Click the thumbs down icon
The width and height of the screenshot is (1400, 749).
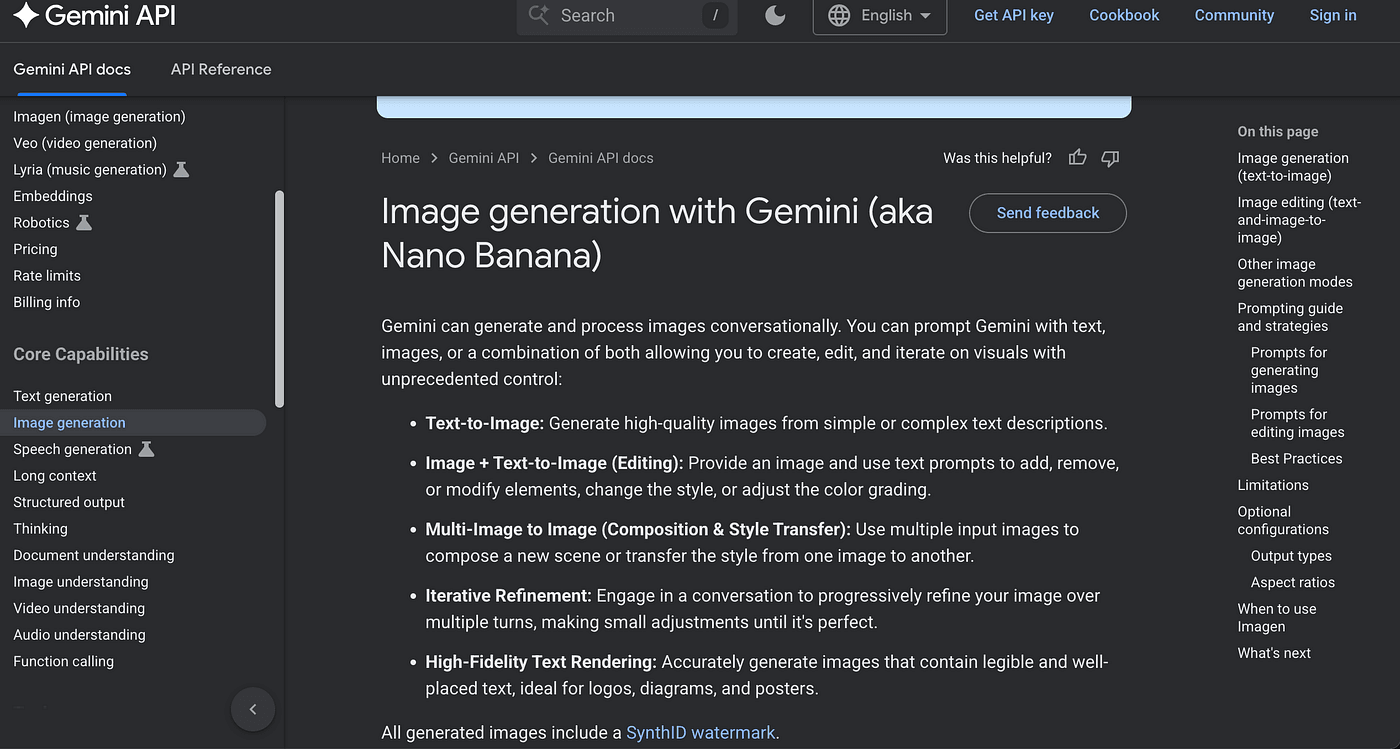(x=1110, y=158)
